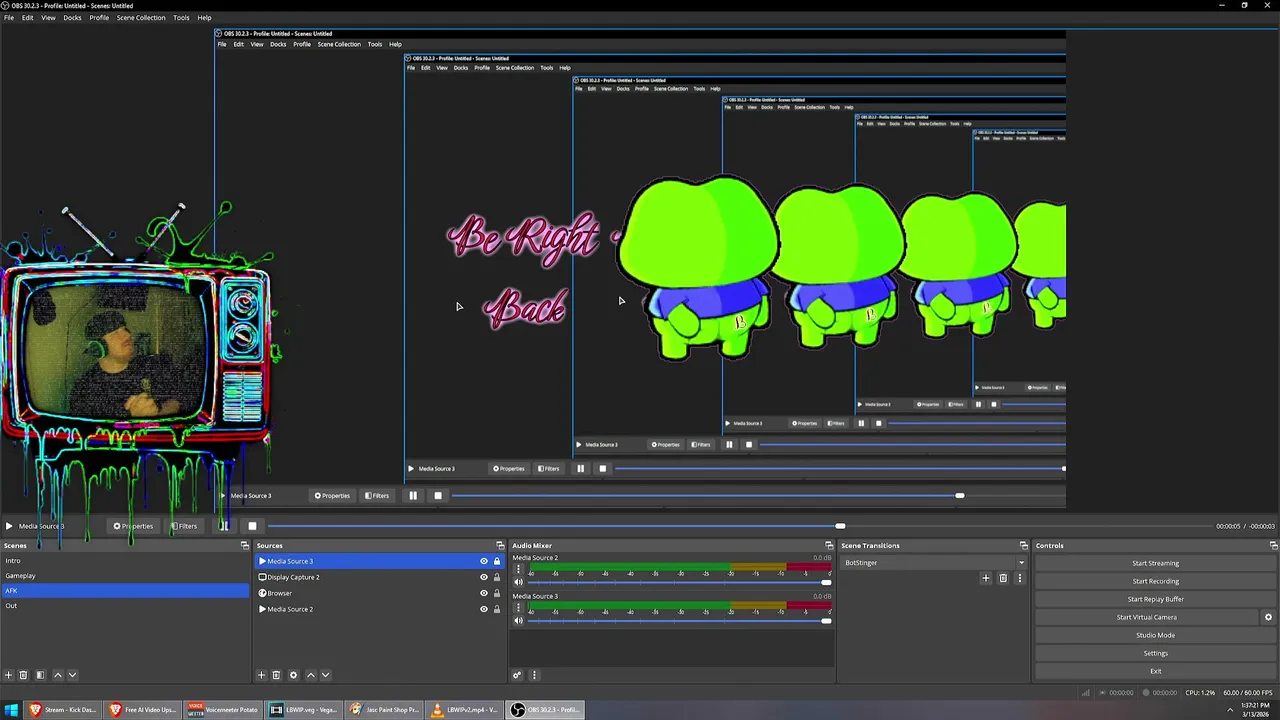This screenshot has width=1280, height=720.
Task: Float the Sources dock panel icon
Action: pos(501,546)
